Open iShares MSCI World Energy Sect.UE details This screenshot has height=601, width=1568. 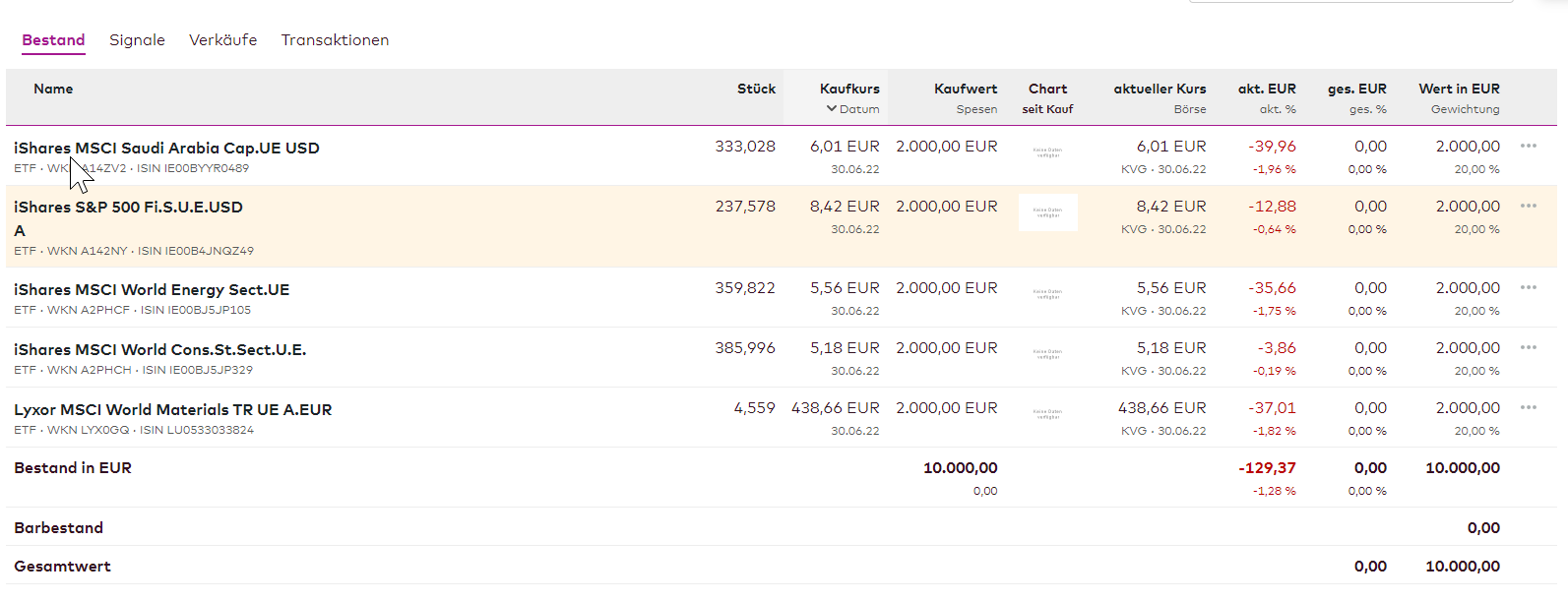coord(152,290)
